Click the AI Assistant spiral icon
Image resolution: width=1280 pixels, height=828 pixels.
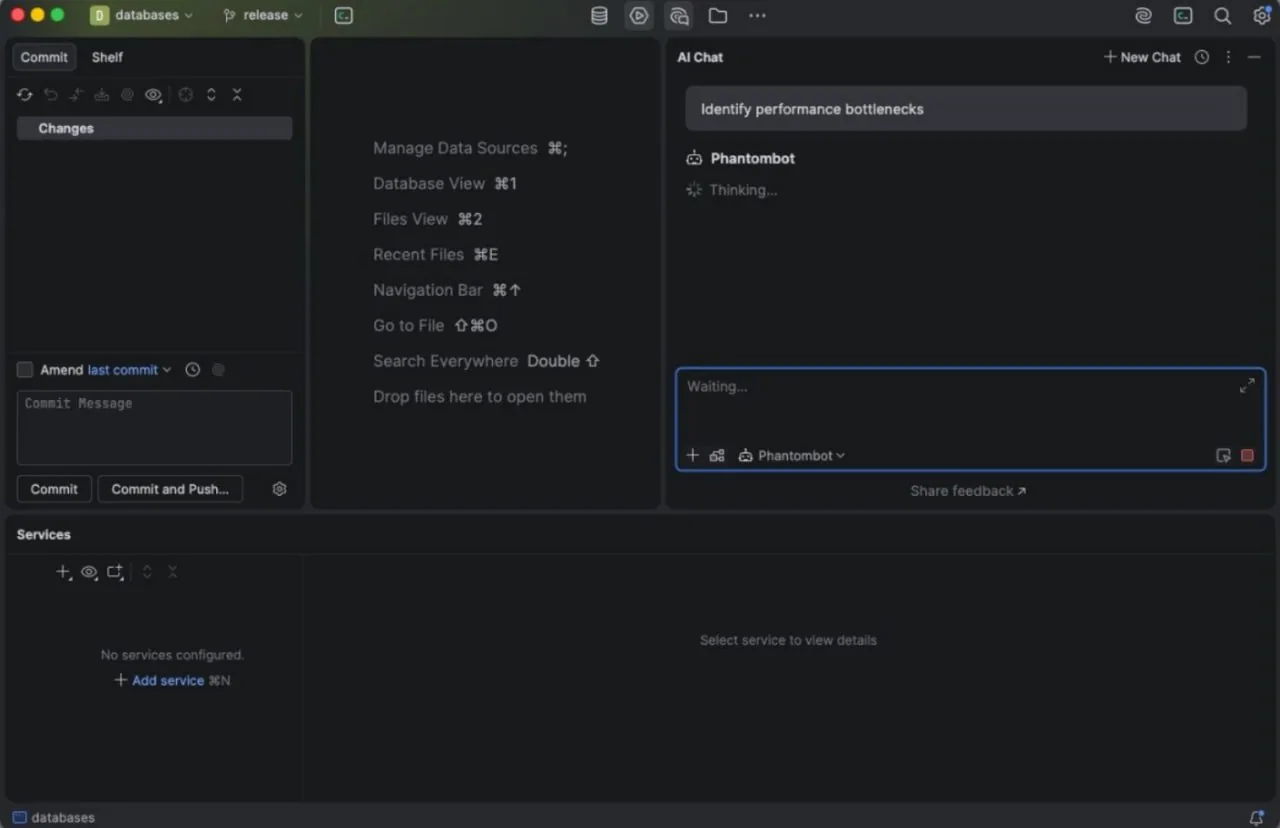tap(1144, 15)
